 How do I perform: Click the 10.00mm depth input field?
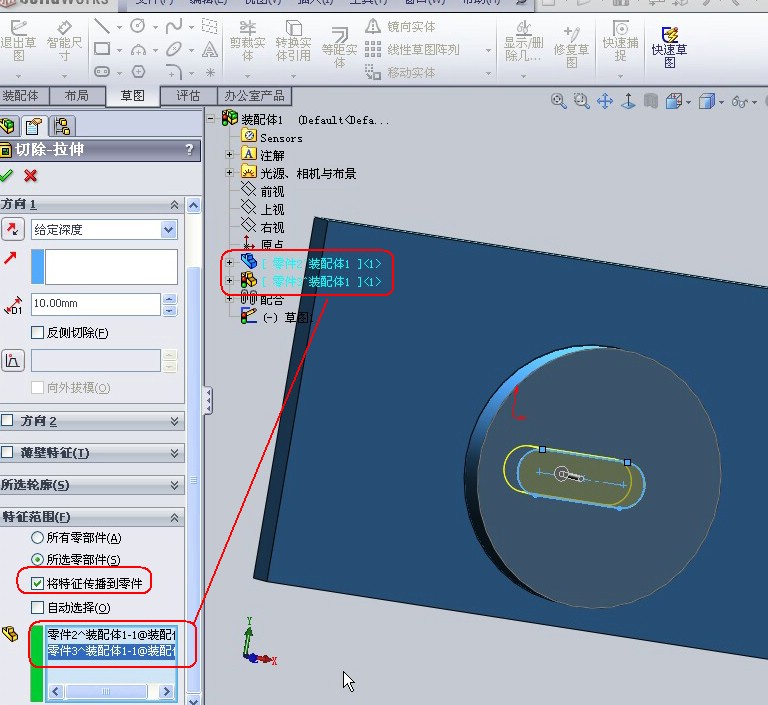(96, 304)
